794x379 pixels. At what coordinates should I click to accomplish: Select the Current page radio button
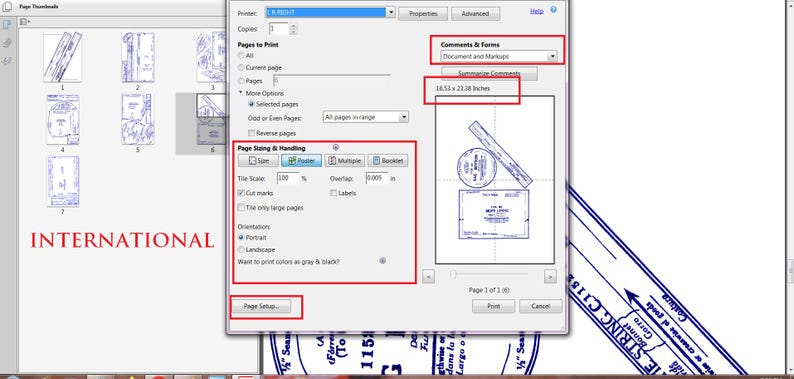coord(242,68)
